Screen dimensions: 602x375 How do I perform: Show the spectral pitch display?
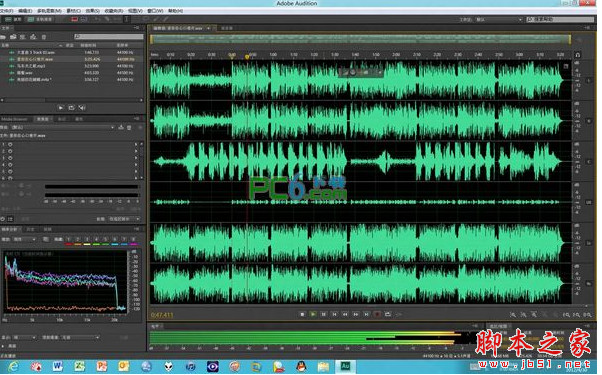[x=84, y=19]
